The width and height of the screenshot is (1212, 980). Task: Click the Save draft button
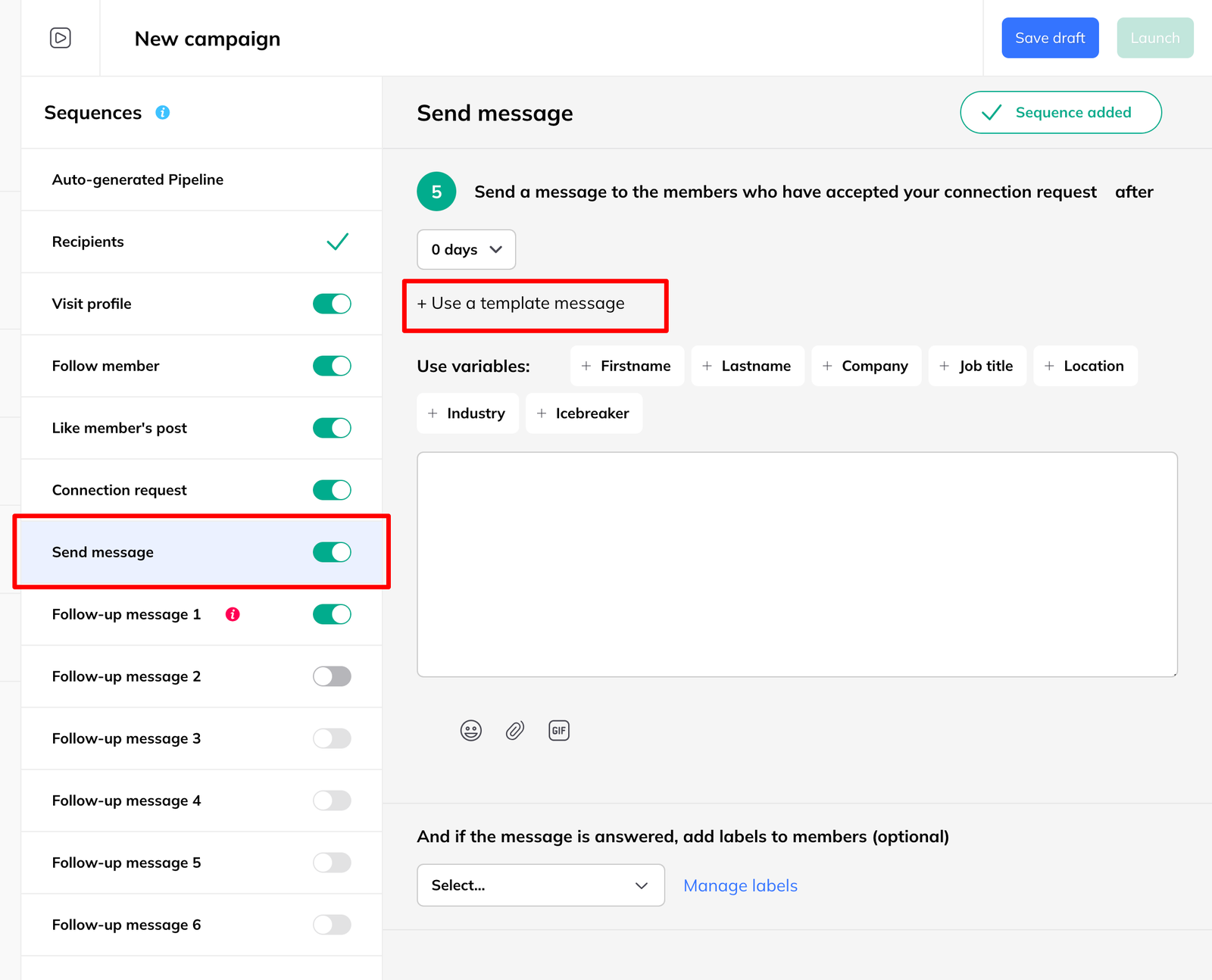click(x=1050, y=38)
